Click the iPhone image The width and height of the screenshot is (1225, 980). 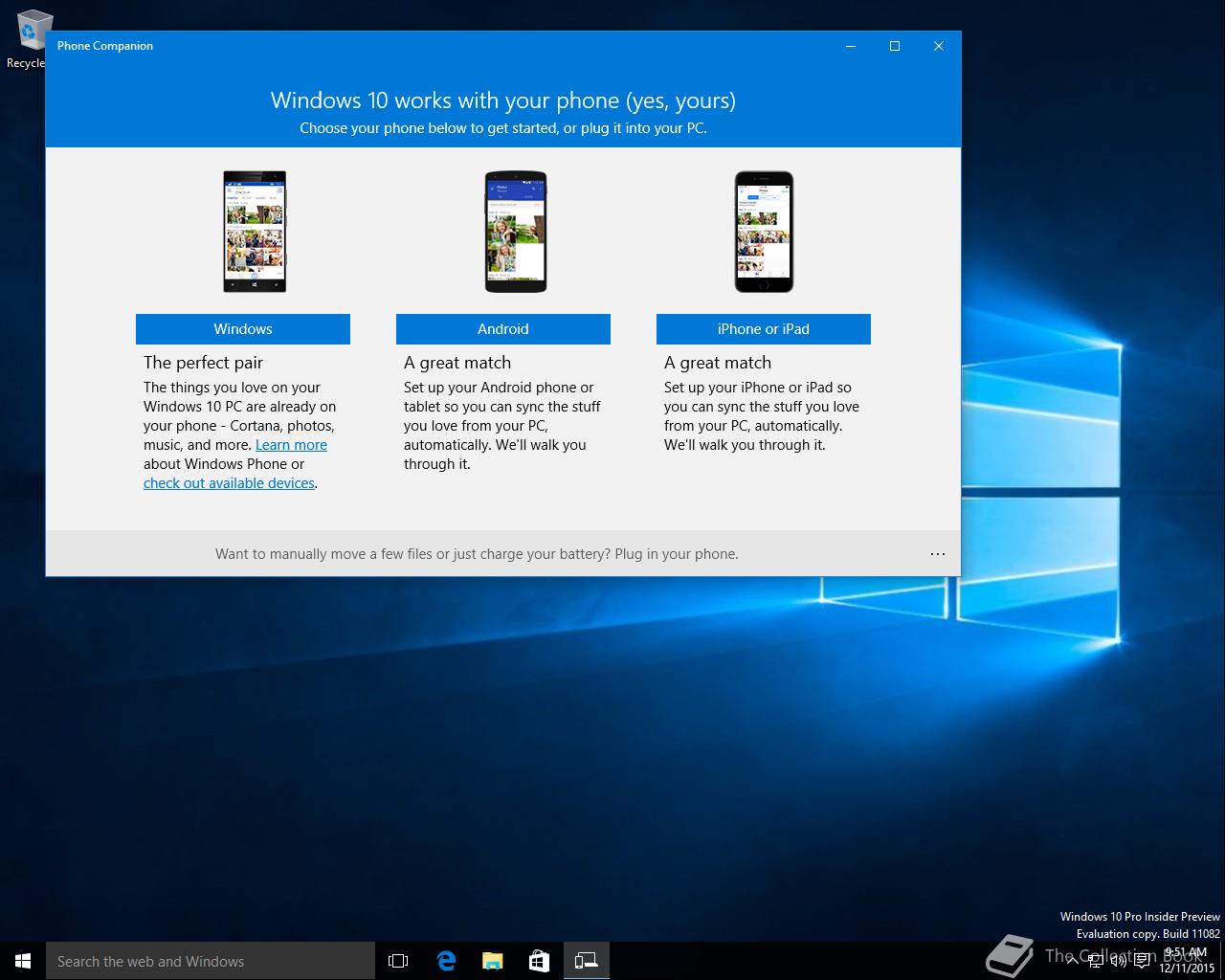[764, 232]
